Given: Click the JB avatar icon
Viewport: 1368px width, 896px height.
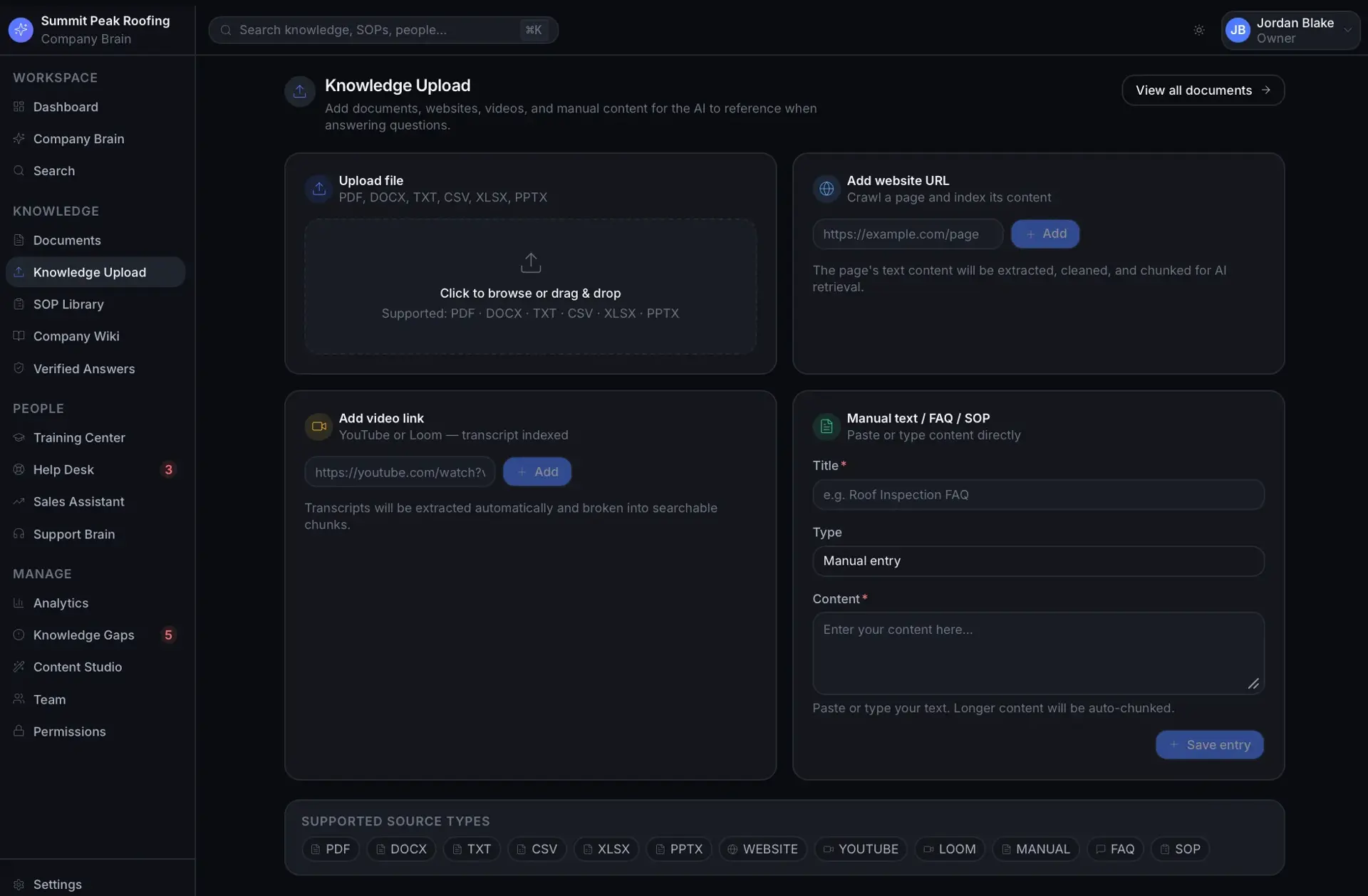Looking at the screenshot, I should tap(1238, 30).
